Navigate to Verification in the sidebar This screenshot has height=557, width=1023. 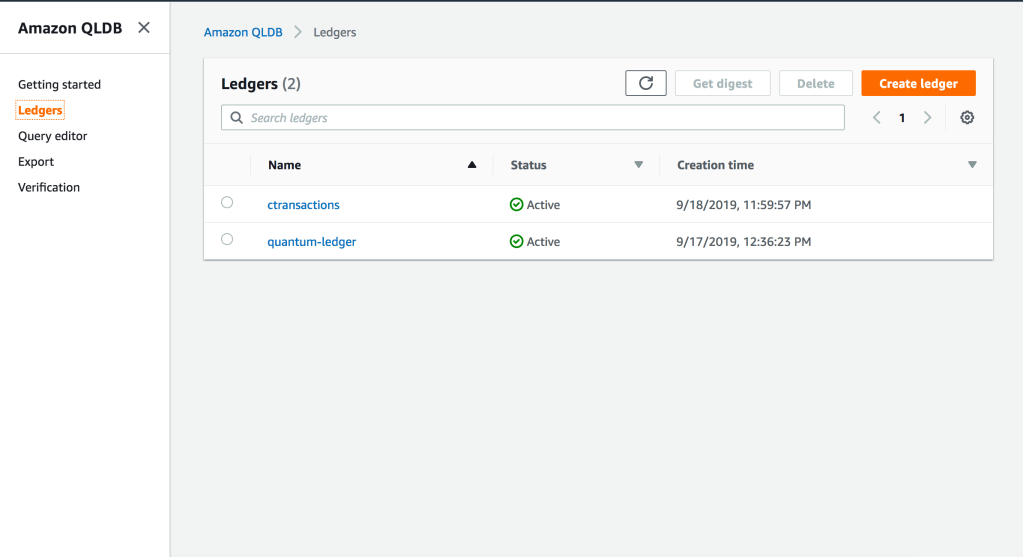[49, 187]
